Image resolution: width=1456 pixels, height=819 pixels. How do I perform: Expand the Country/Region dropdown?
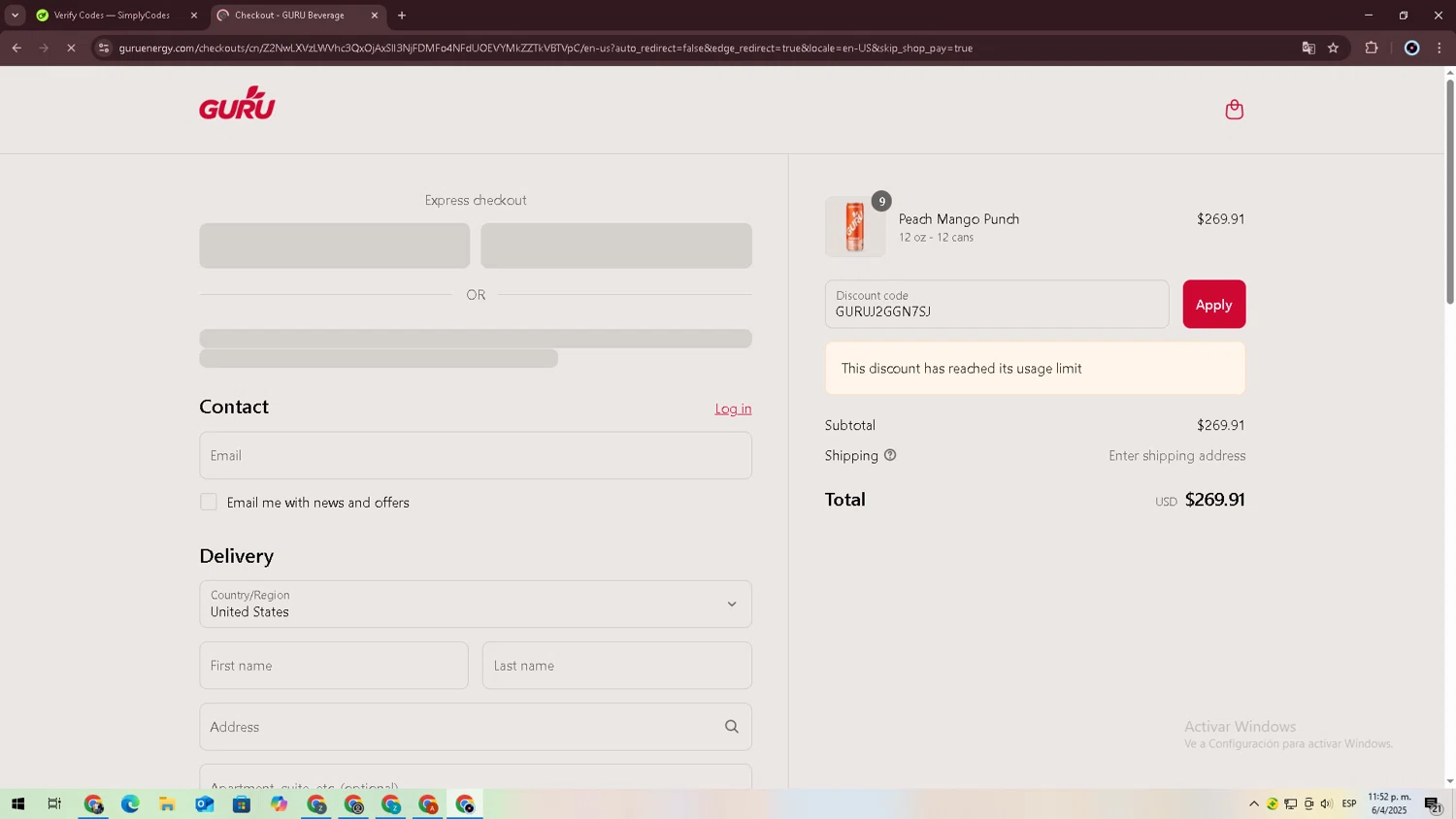(x=476, y=604)
